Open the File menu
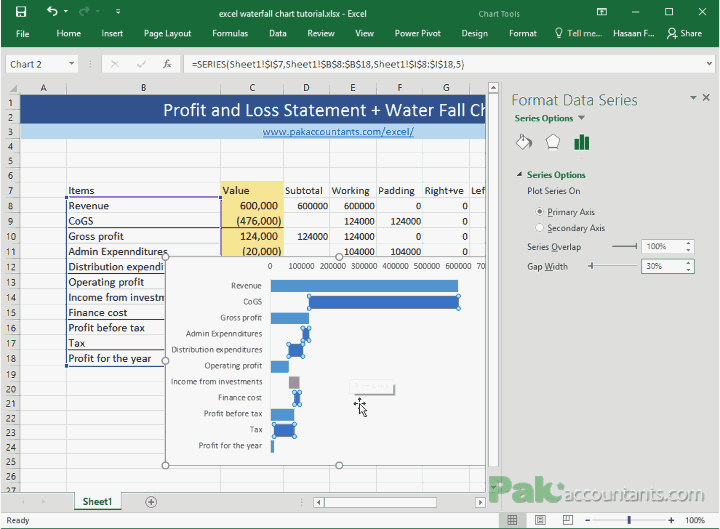720x529 pixels. [x=22, y=34]
